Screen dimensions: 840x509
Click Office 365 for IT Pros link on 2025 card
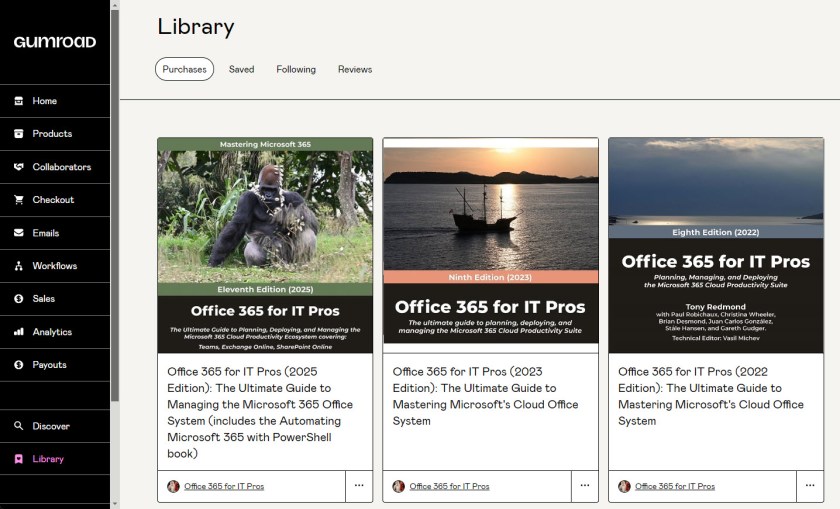click(x=224, y=486)
